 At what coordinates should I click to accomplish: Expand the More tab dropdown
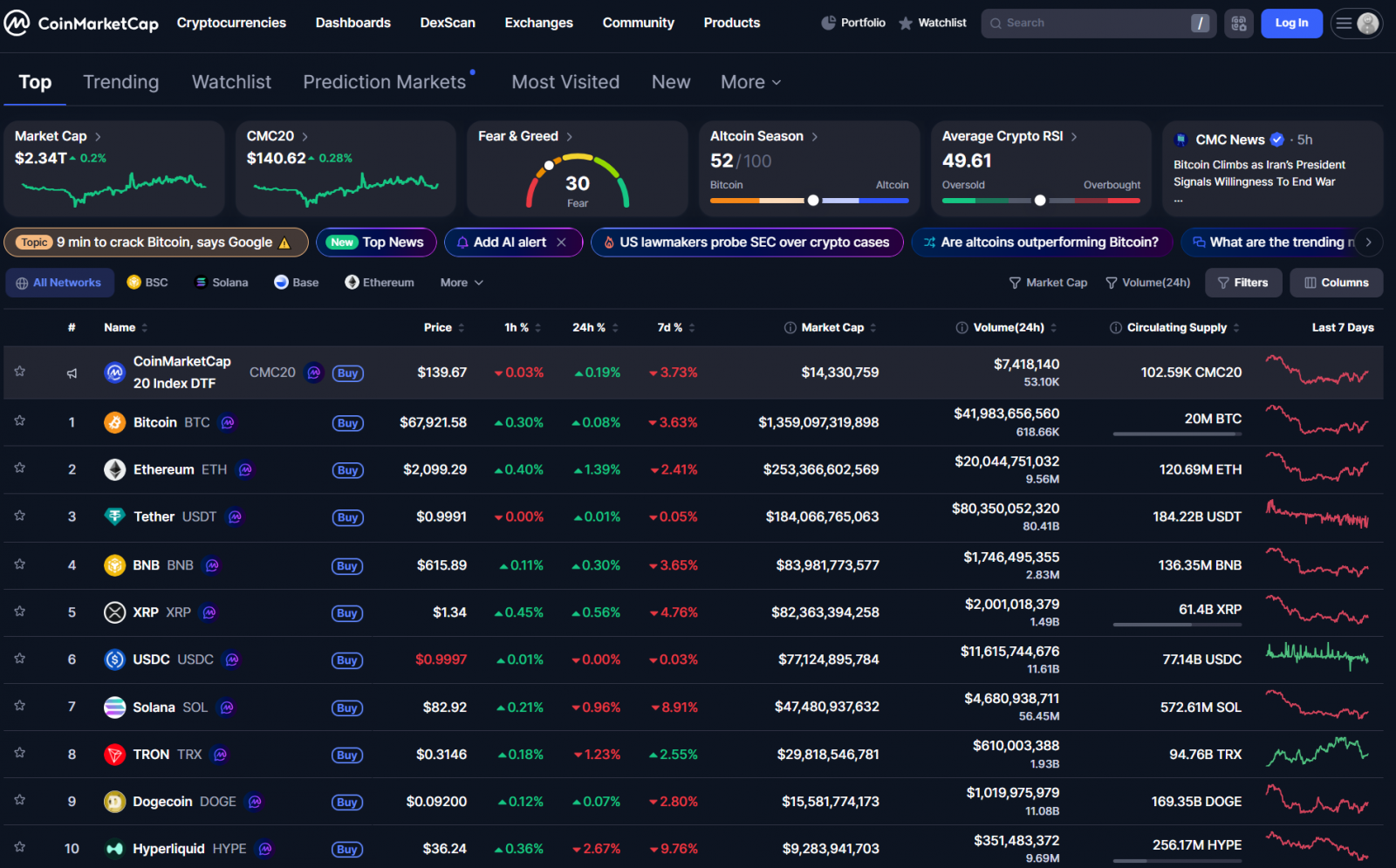tap(750, 82)
